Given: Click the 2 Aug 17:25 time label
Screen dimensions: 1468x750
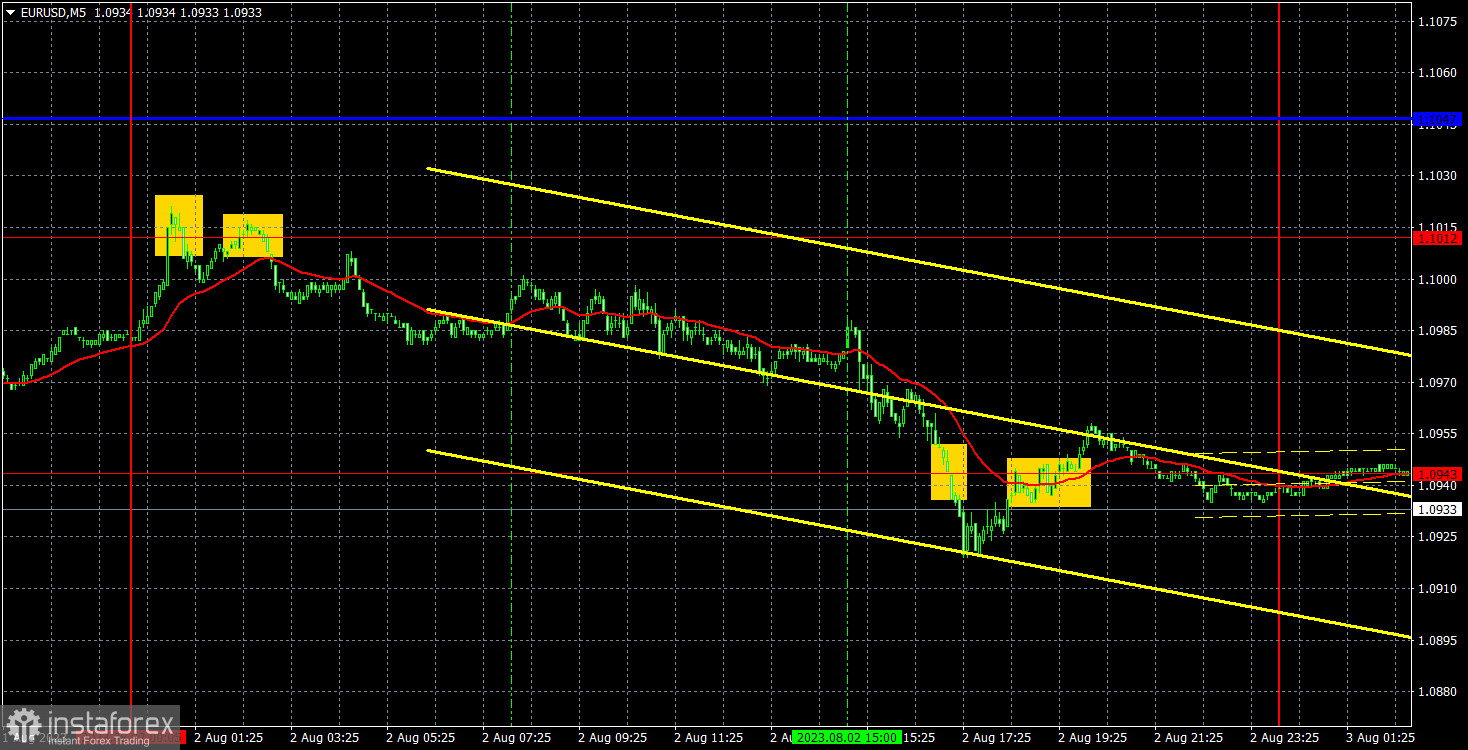Looking at the screenshot, I should [996, 737].
